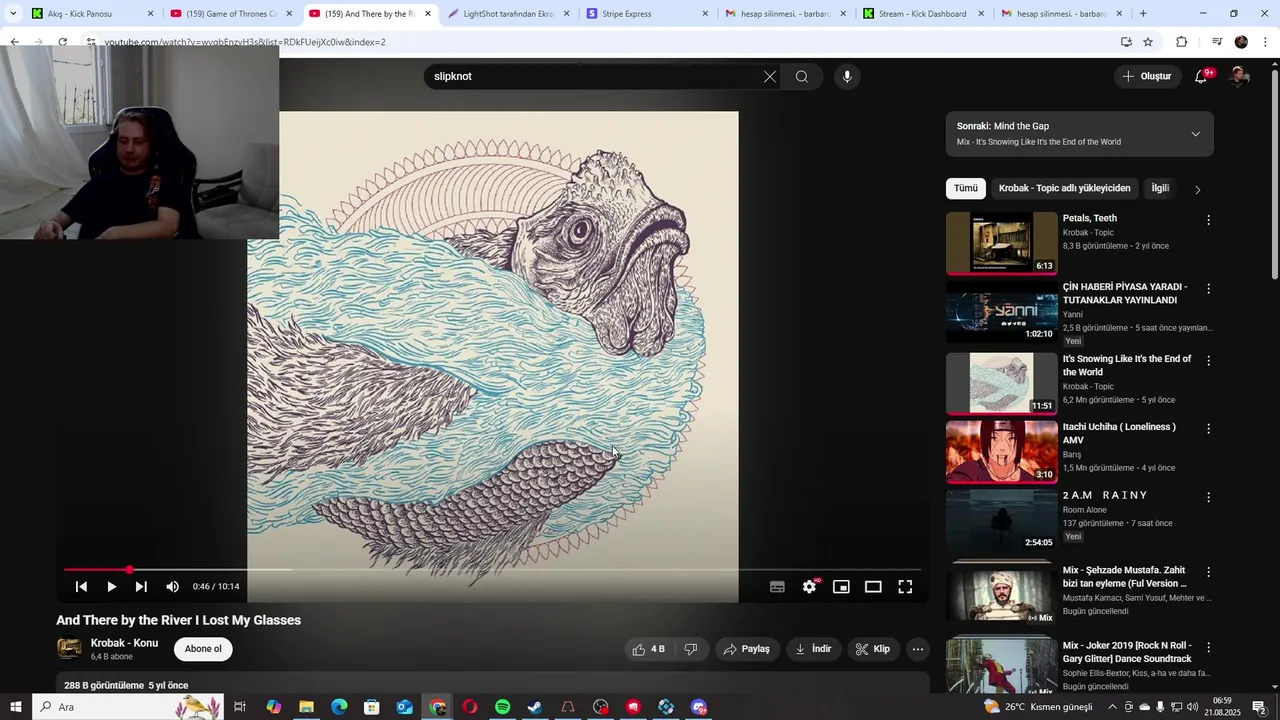Play the video with the play button
Viewport: 1280px width, 720px height.
111,587
